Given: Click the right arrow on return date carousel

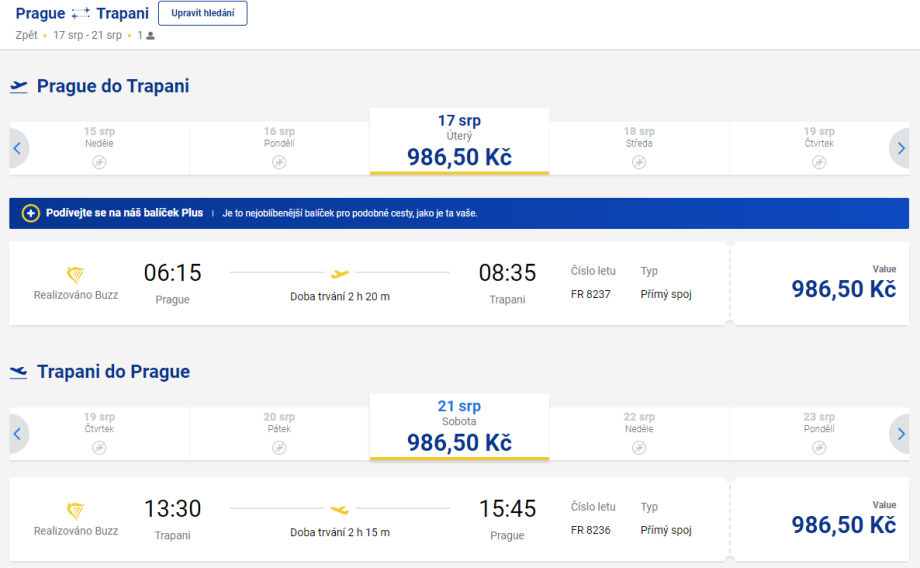Looking at the screenshot, I should click(x=901, y=434).
